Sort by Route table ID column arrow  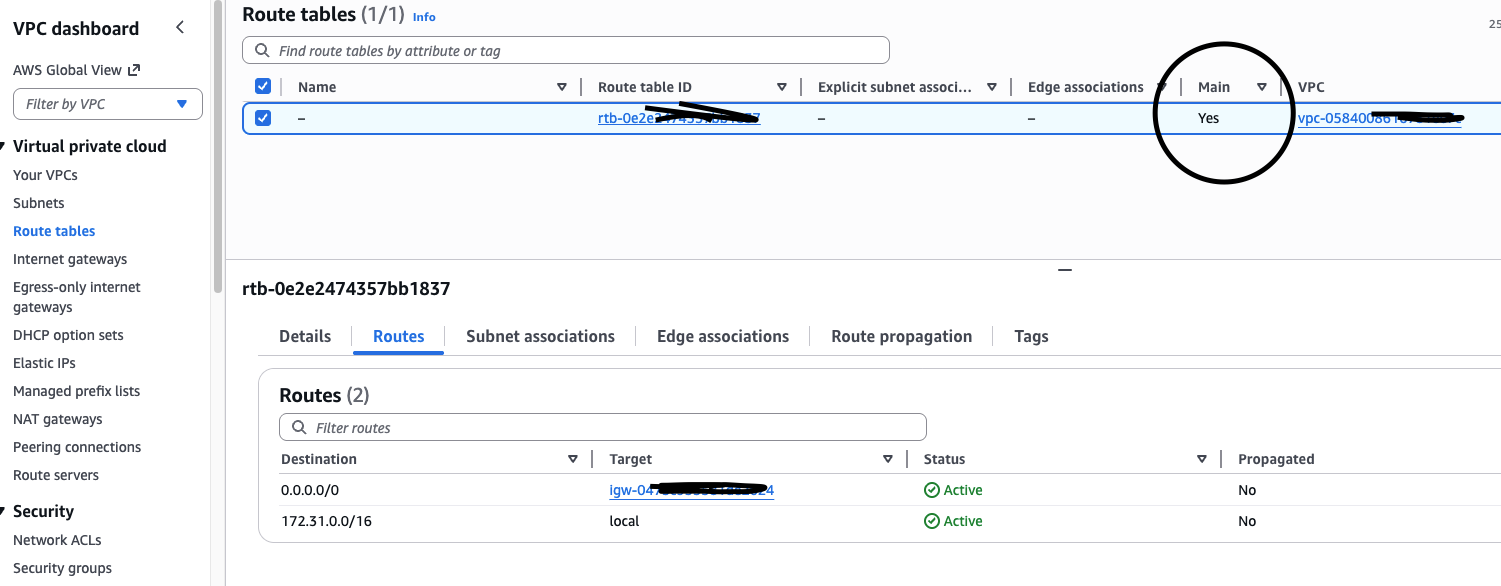pyautogui.click(x=782, y=87)
